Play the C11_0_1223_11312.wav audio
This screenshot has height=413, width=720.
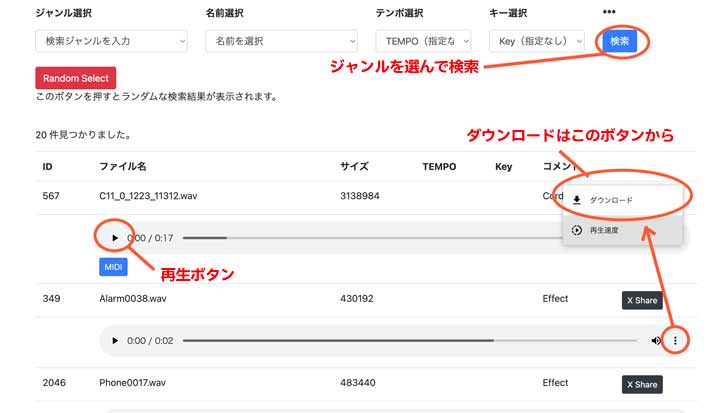pos(115,238)
